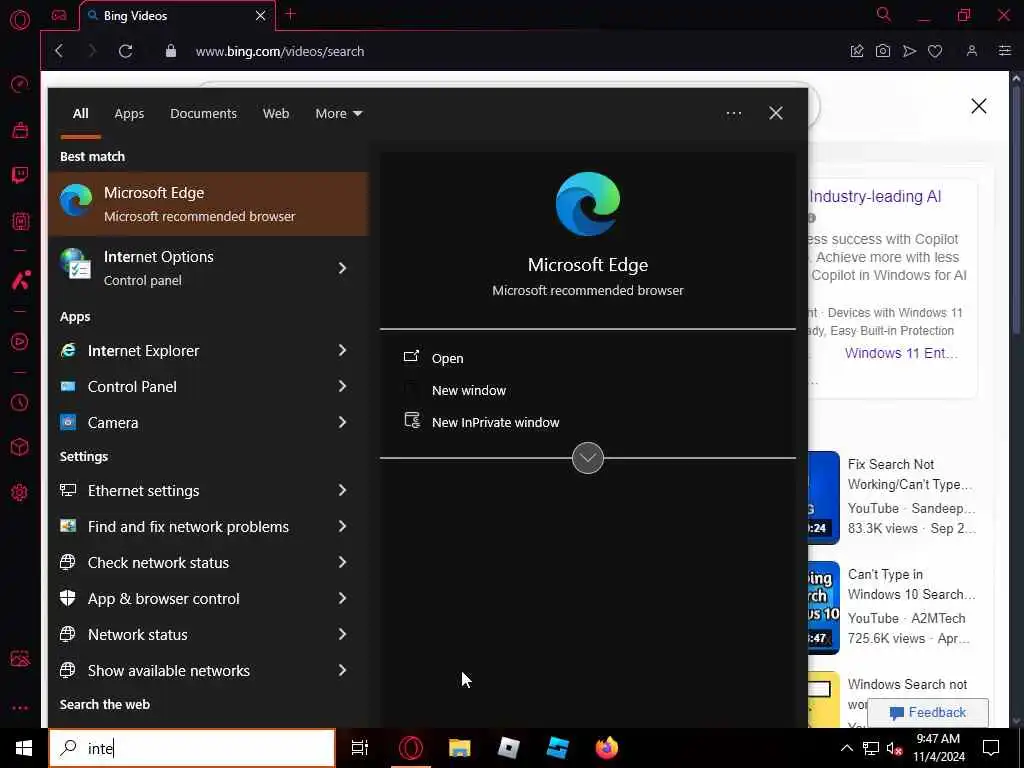This screenshot has height=768, width=1024.
Task: Click the sidebar three-dots more icon
Action: click(x=20, y=707)
